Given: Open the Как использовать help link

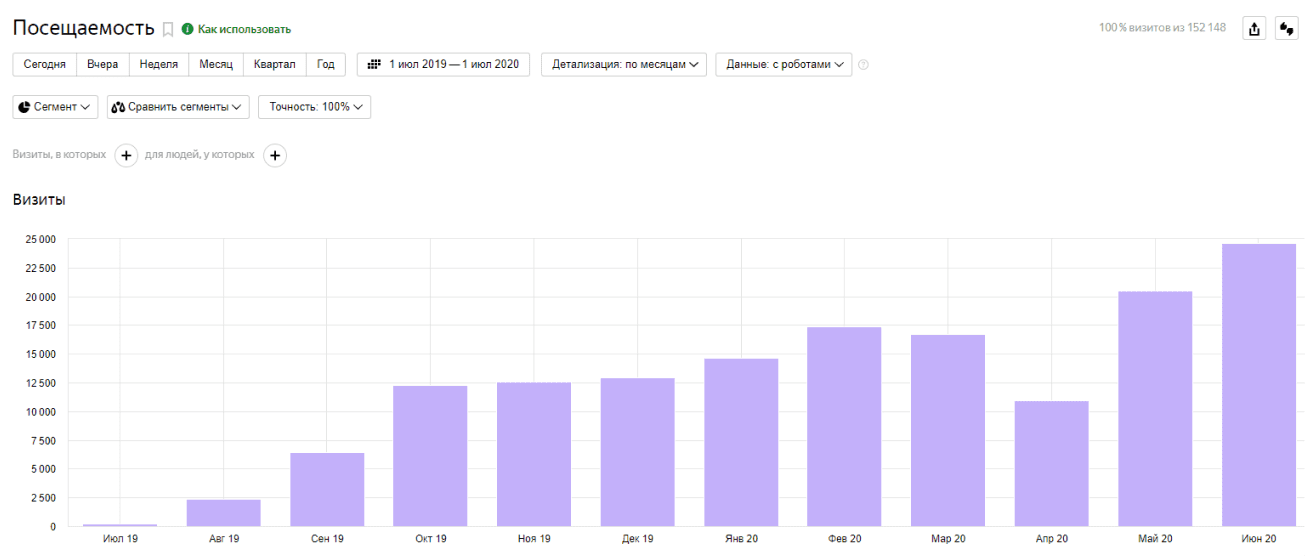Looking at the screenshot, I should tap(244, 29).
